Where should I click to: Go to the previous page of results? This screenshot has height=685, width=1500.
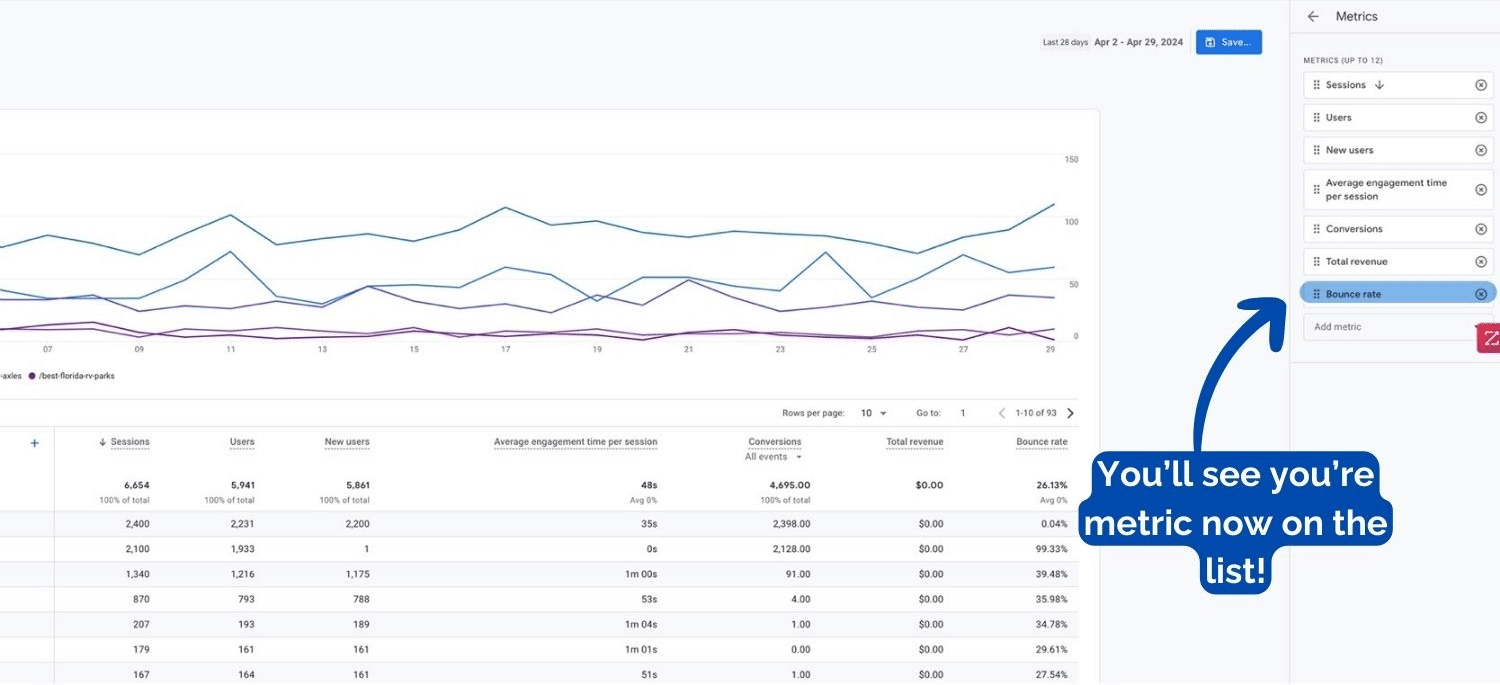(x=1002, y=413)
